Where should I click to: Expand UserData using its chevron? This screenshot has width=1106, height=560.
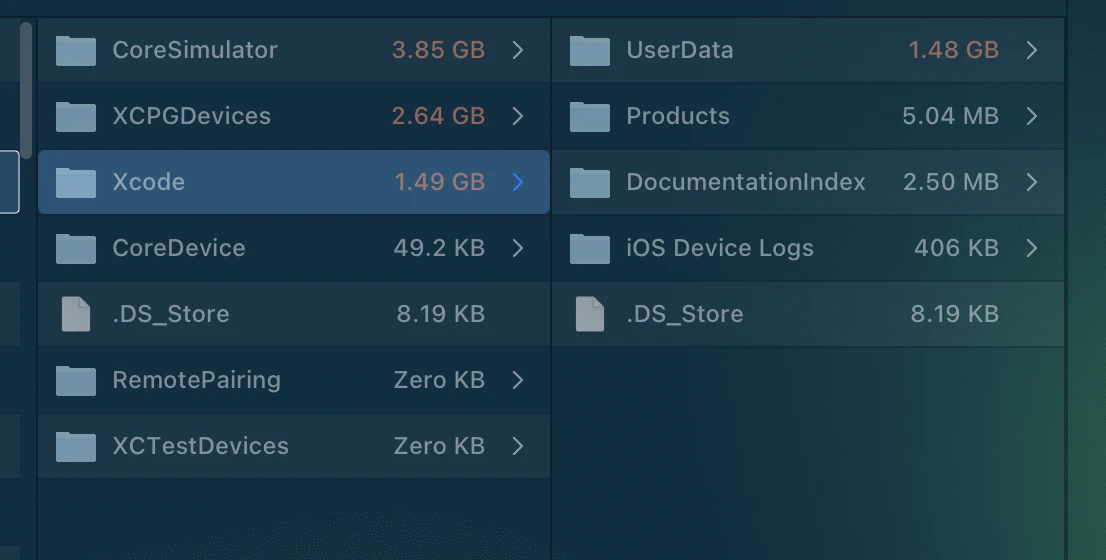point(1031,50)
